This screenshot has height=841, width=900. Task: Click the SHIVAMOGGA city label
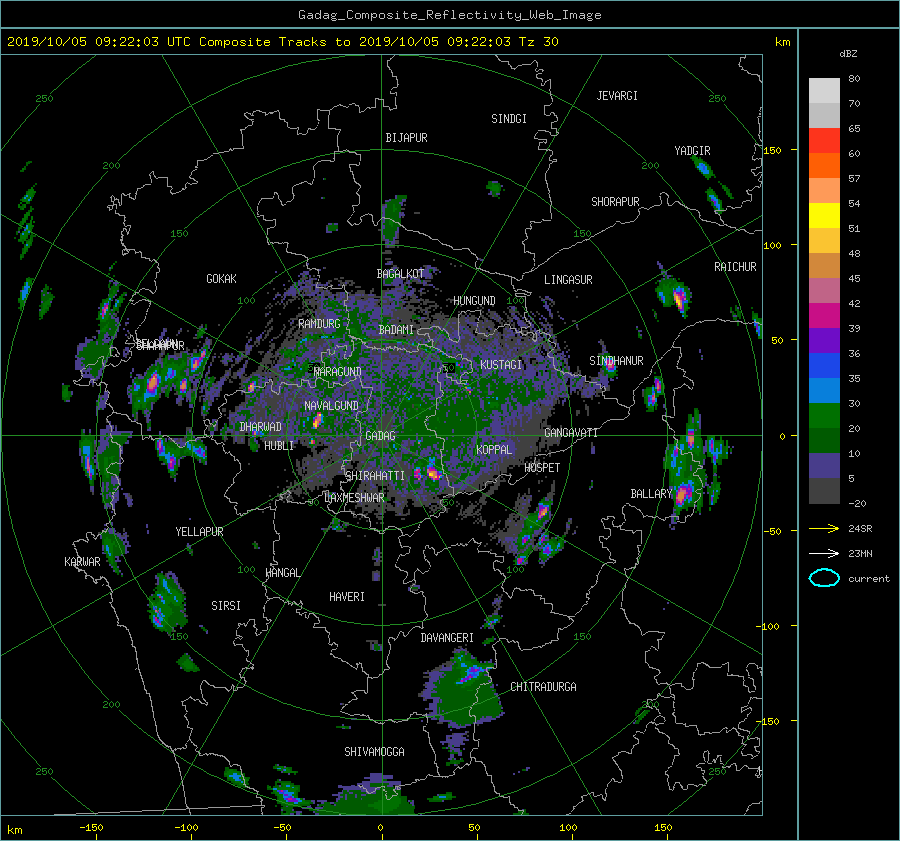[374, 751]
